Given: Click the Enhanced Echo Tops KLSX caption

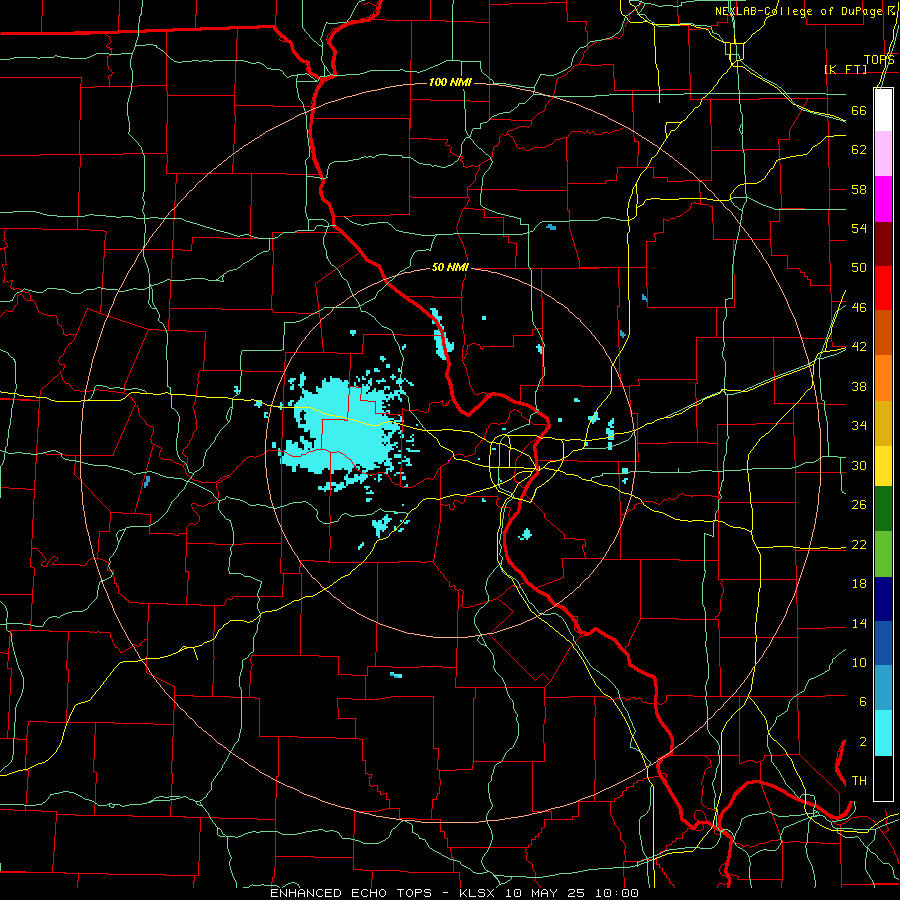Looking at the screenshot, I should [454, 893].
